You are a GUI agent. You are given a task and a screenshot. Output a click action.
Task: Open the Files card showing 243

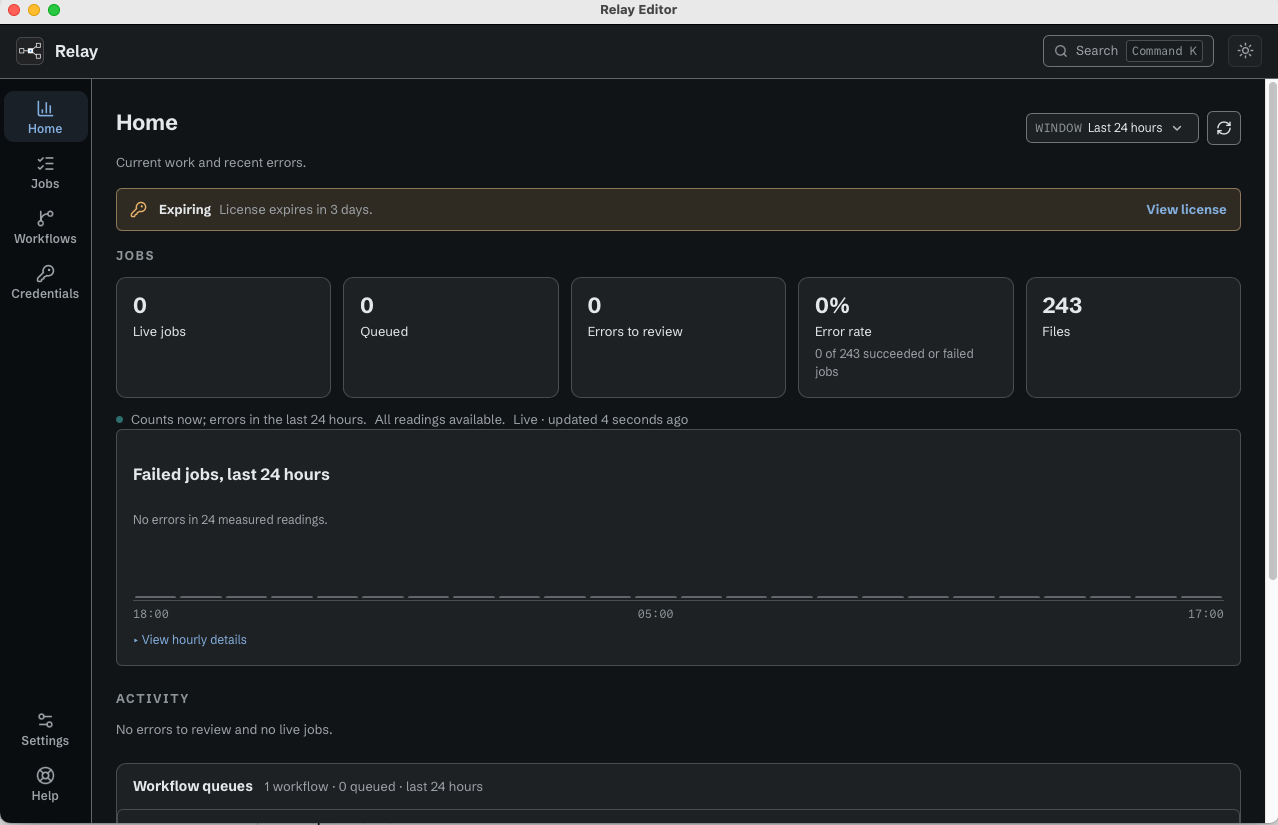point(1133,338)
